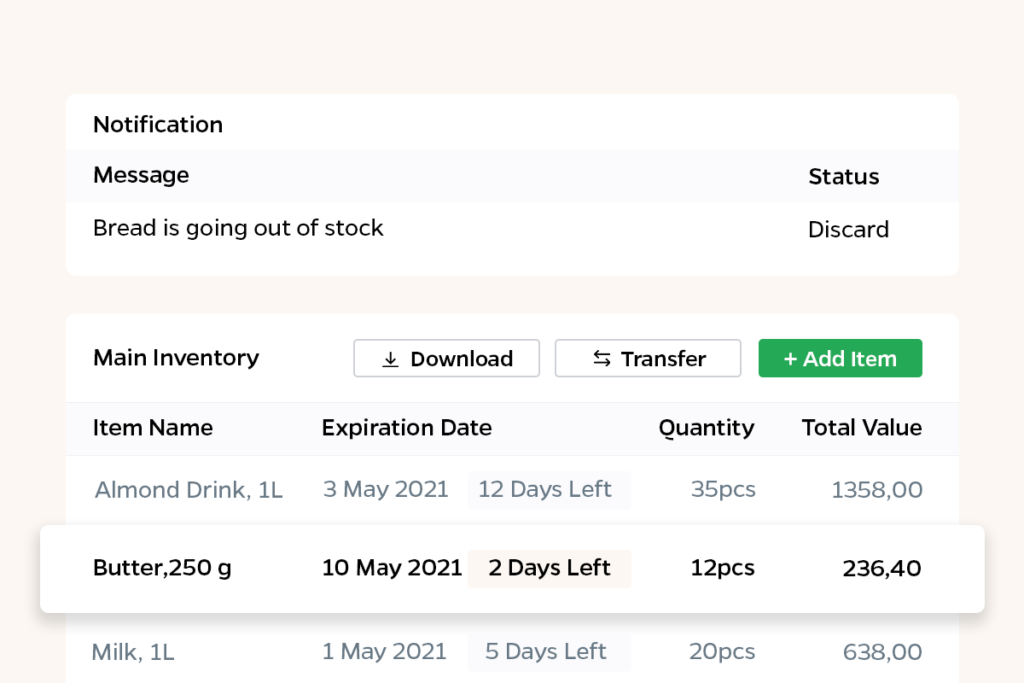This screenshot has width=1024, height=683.
Task: Sort by Quantity column header
Action: pyautogui.click(x=707, y=428)
